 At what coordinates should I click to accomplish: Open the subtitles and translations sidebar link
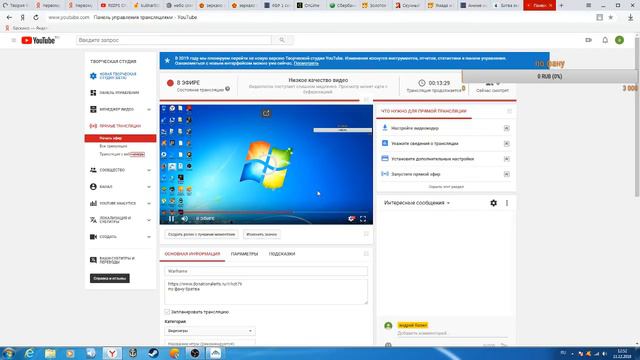point(113,260)
